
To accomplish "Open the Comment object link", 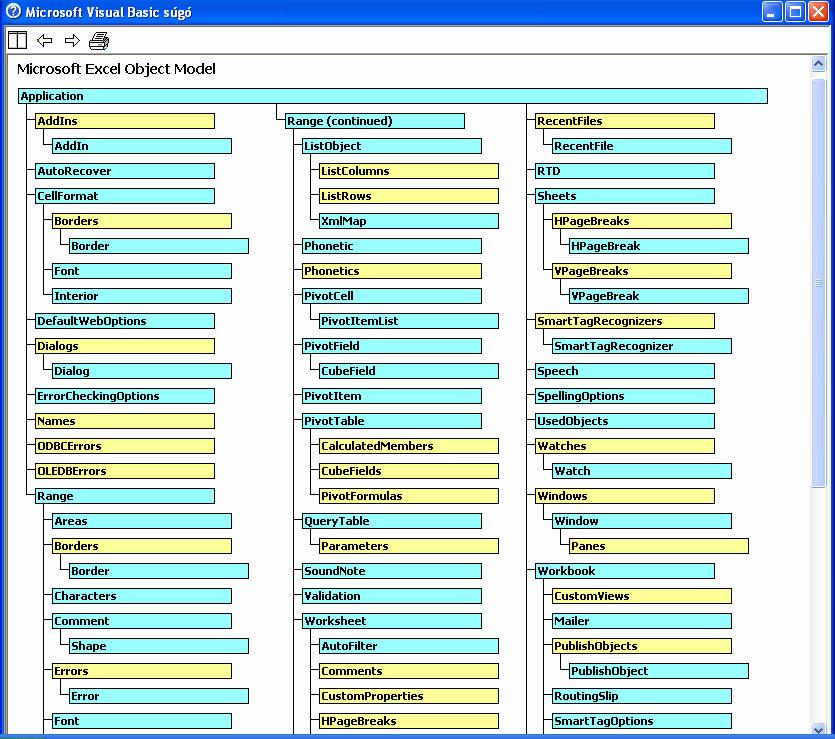I will (142, 621).
